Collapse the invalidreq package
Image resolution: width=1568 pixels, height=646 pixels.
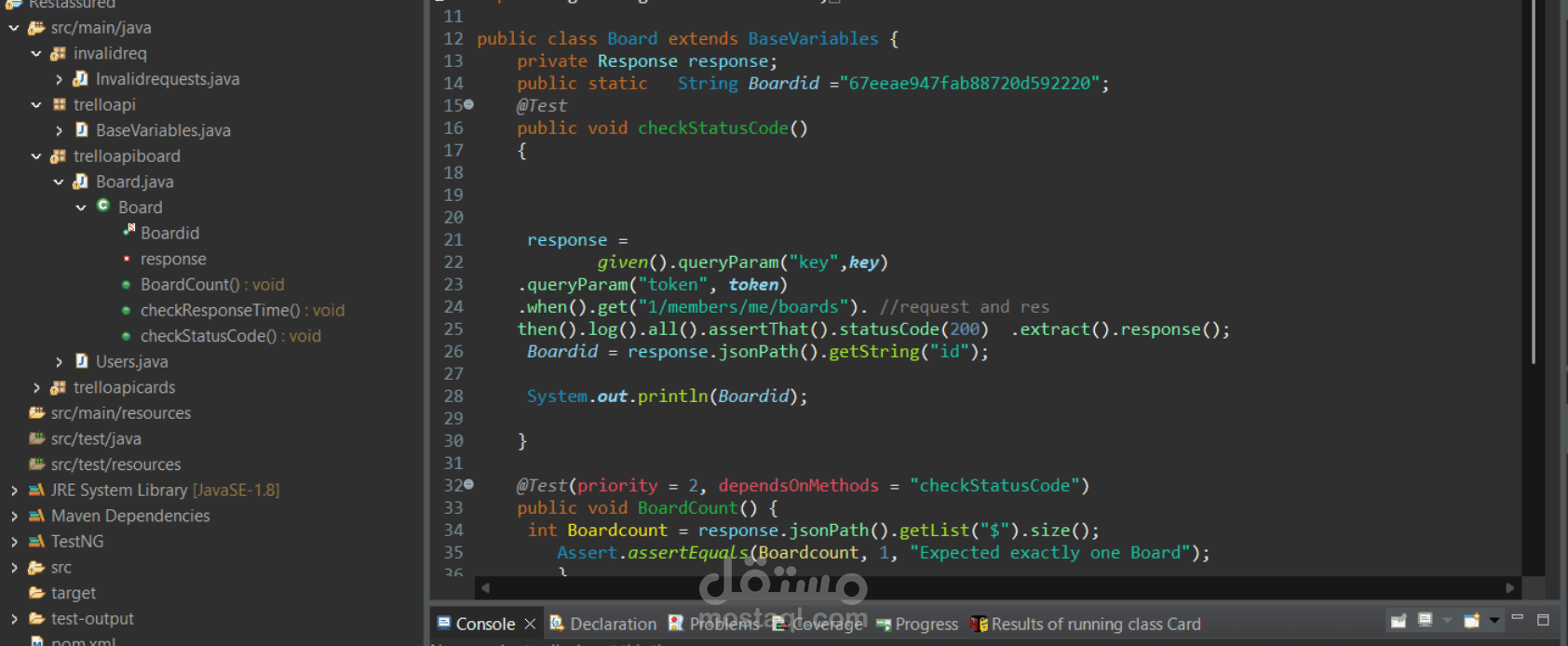tap(35, 54)
